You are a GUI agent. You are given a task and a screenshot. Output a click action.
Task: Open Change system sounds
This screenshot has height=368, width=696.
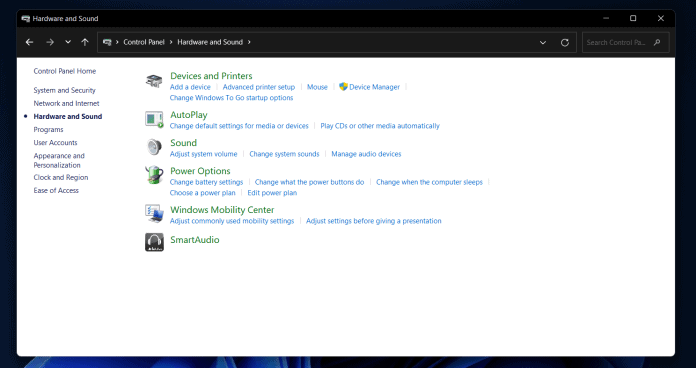click(284, 154)
